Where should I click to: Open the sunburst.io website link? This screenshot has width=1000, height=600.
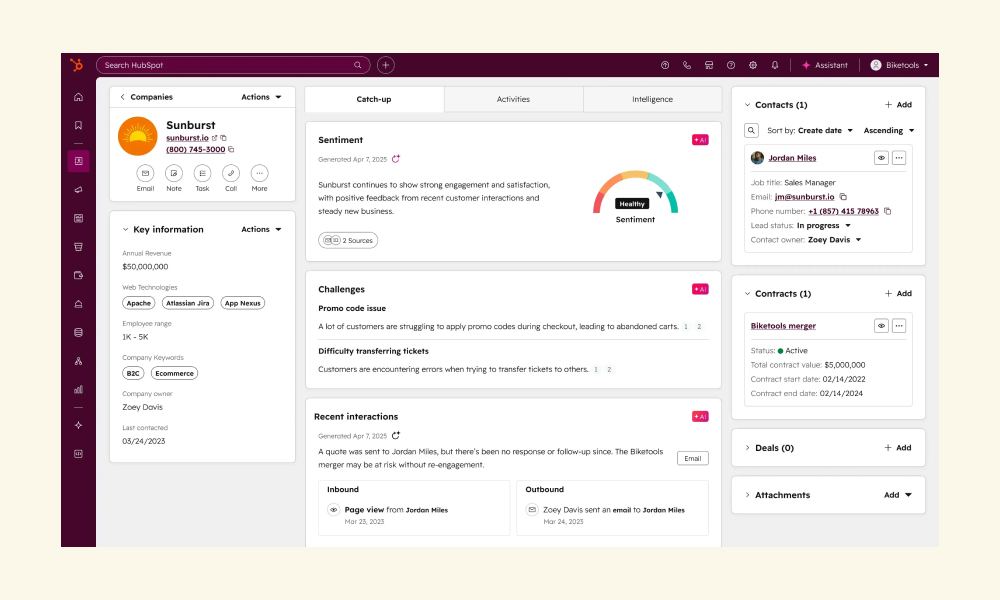(x=187, y=138)
